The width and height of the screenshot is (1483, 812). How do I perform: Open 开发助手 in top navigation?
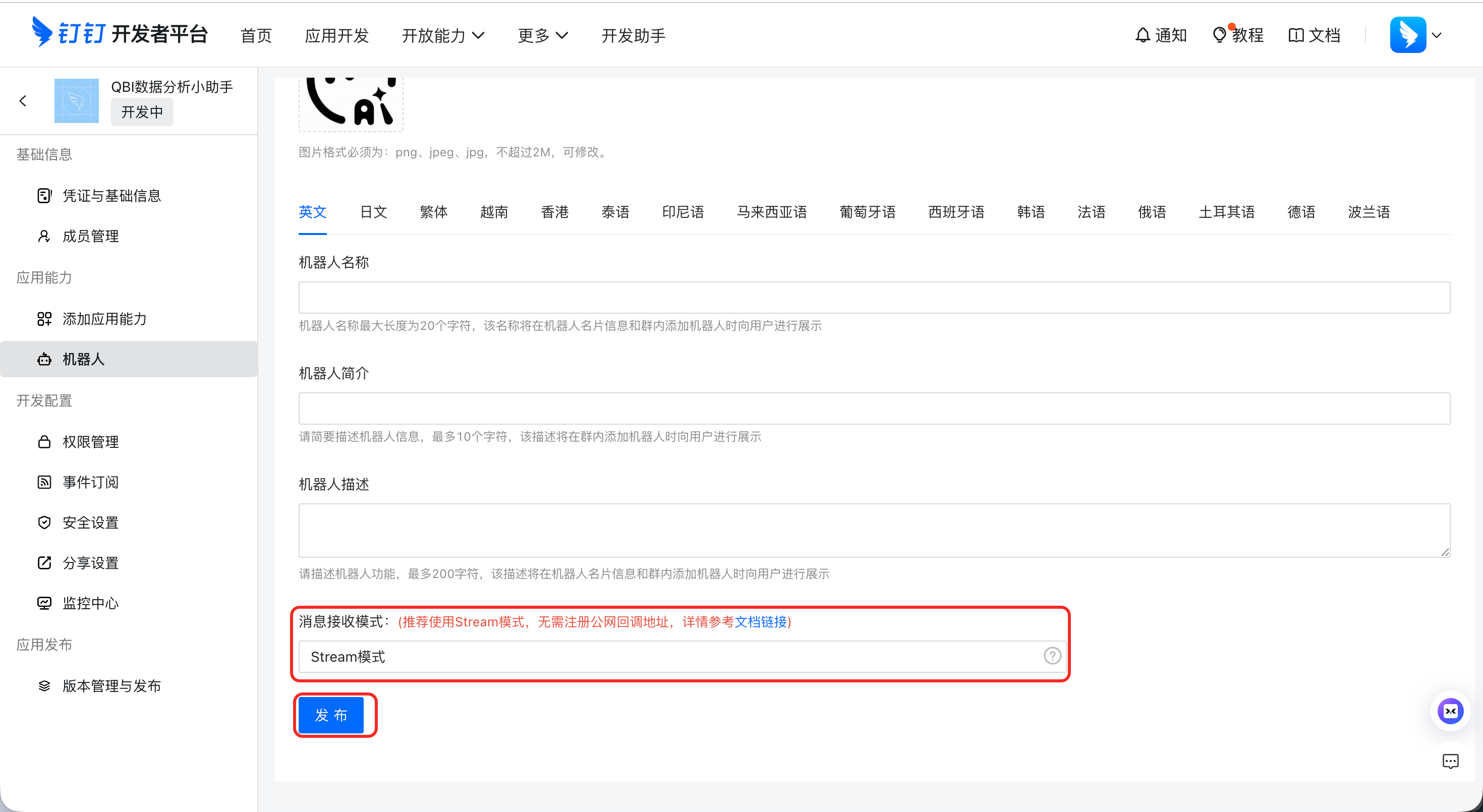(x=633, y=36)
